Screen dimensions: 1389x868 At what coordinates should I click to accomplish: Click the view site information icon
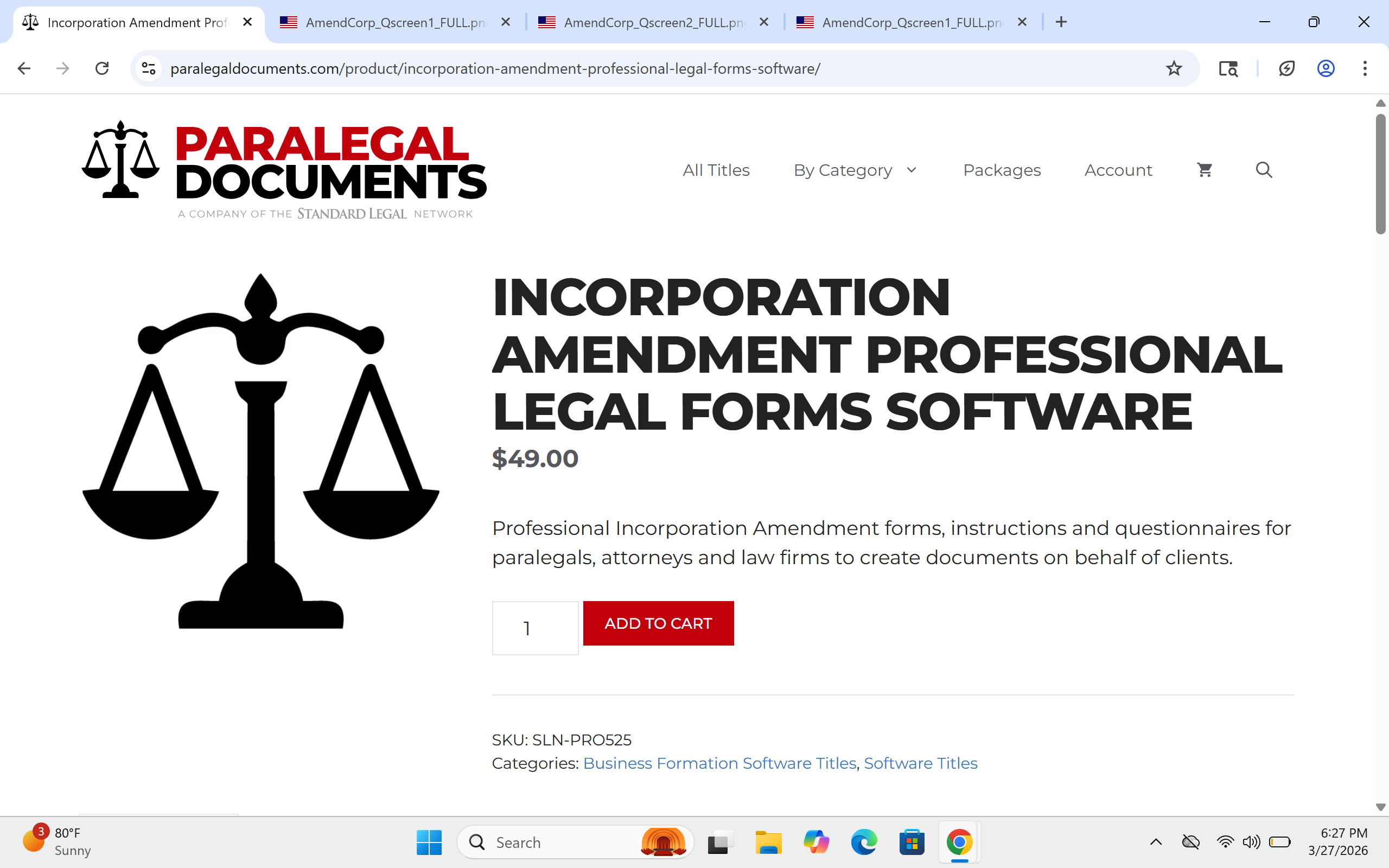[149, 69]
